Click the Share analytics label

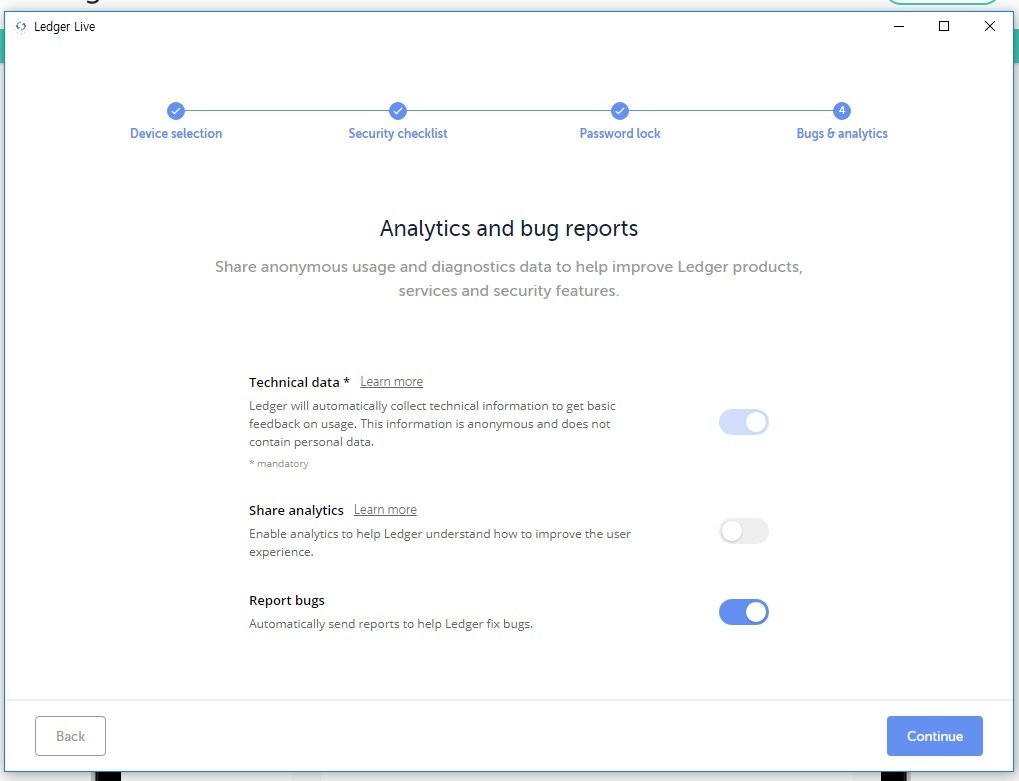(x=296, y=510)
